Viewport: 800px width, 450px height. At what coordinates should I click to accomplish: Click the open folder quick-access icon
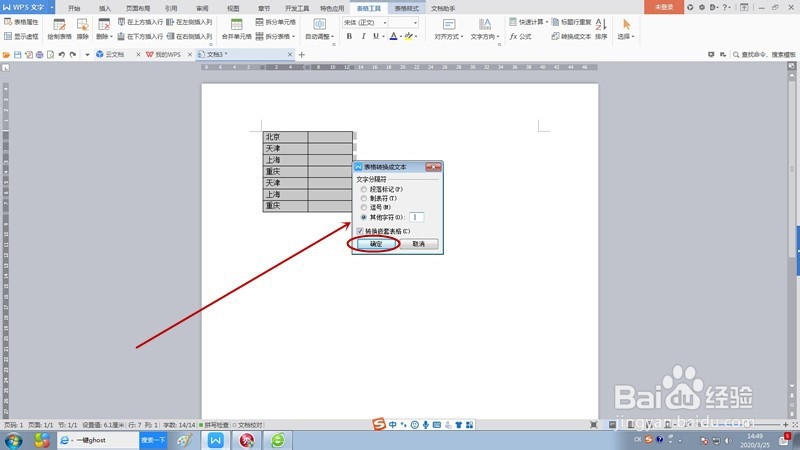pos(6,54)
